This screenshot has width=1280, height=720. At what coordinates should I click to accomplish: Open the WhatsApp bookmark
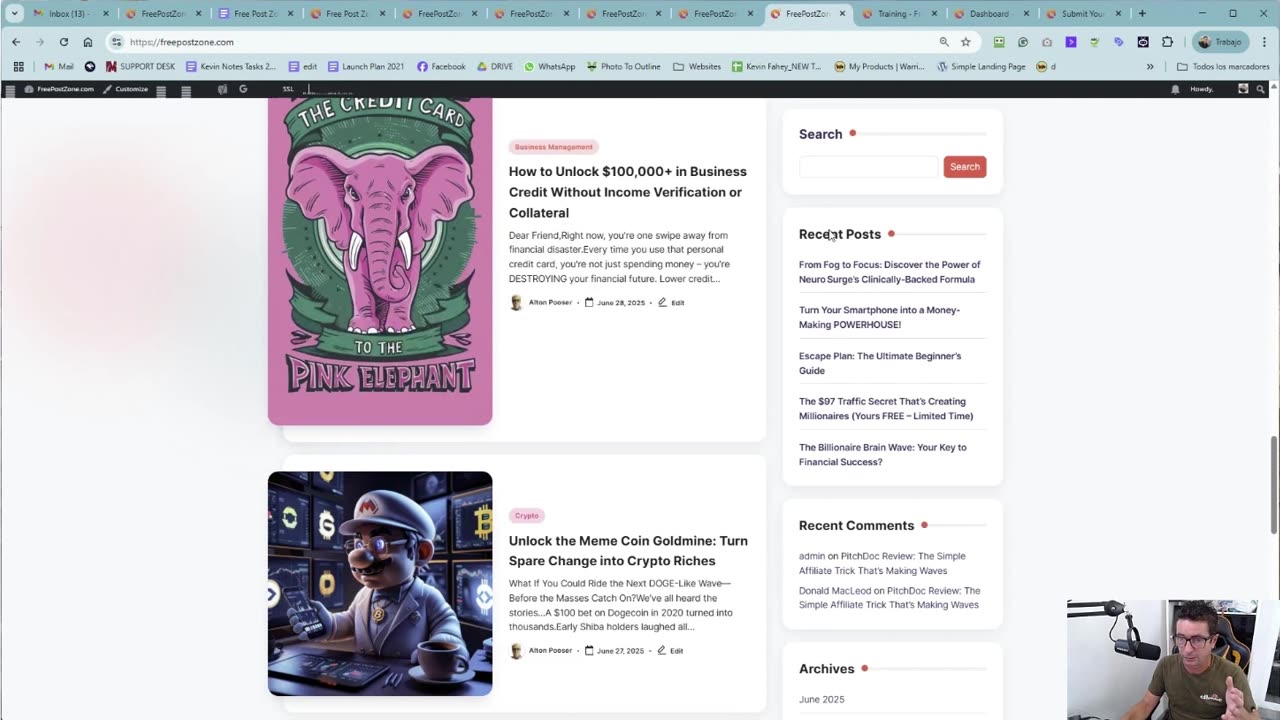pyautogui.click(x=550, y=66)
